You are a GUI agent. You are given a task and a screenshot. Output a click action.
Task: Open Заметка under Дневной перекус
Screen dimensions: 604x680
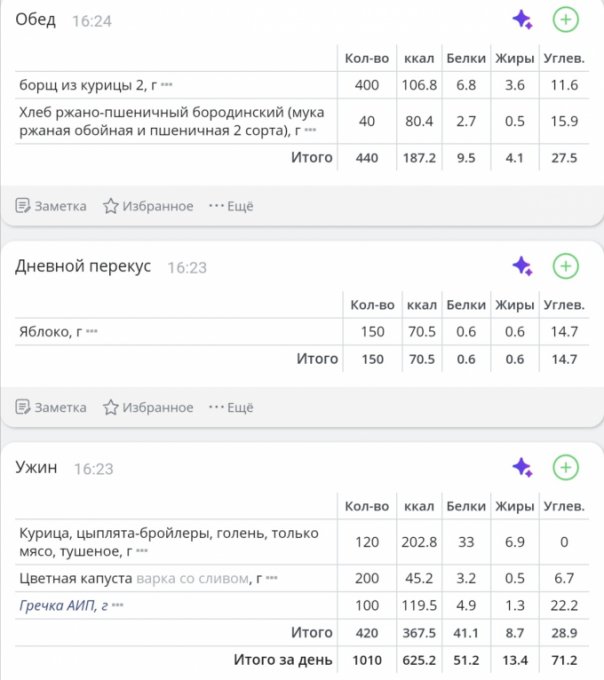coord(51,407)
